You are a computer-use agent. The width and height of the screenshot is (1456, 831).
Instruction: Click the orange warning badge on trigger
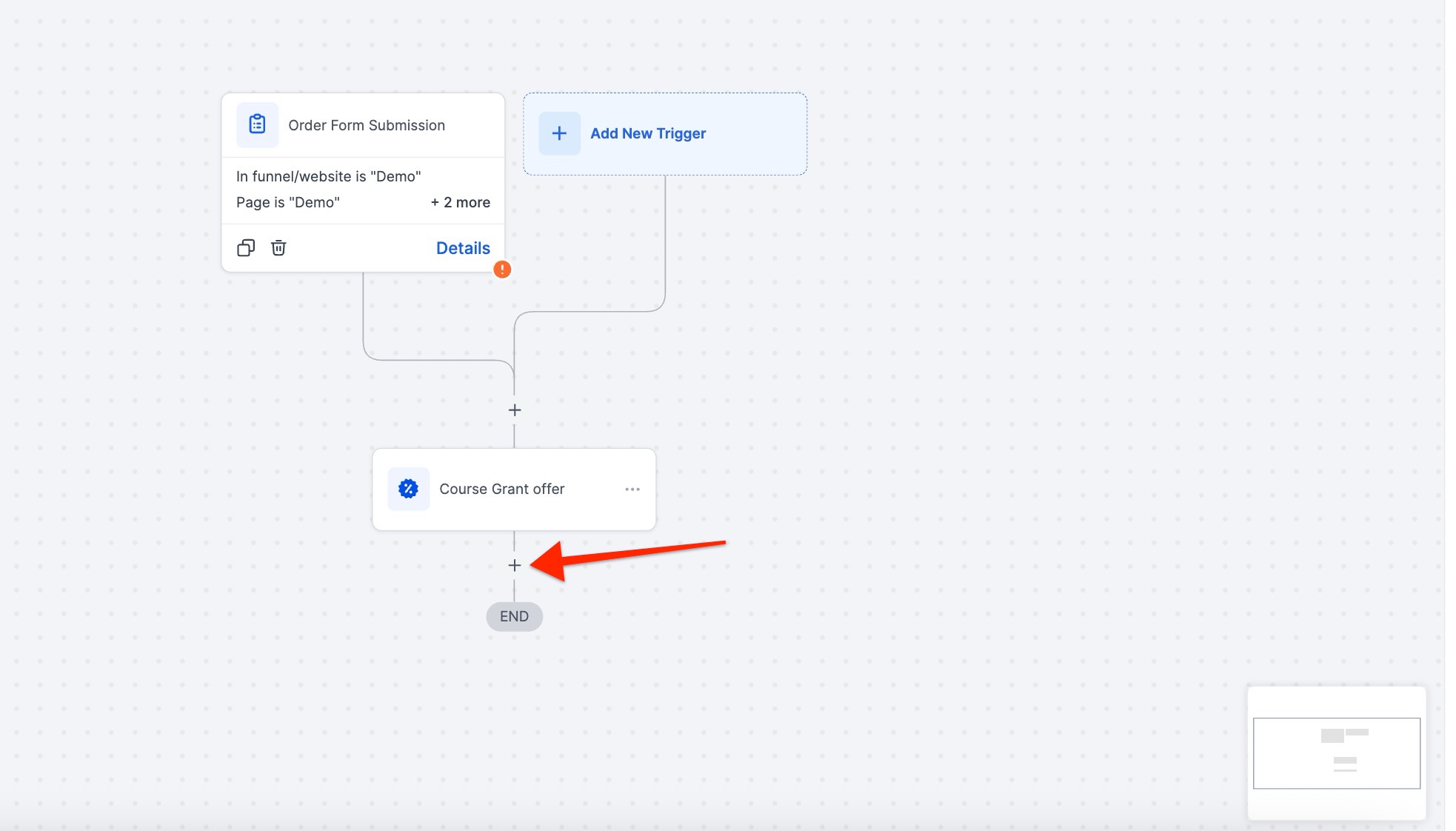pyautogui.click(x=502, y=270)
